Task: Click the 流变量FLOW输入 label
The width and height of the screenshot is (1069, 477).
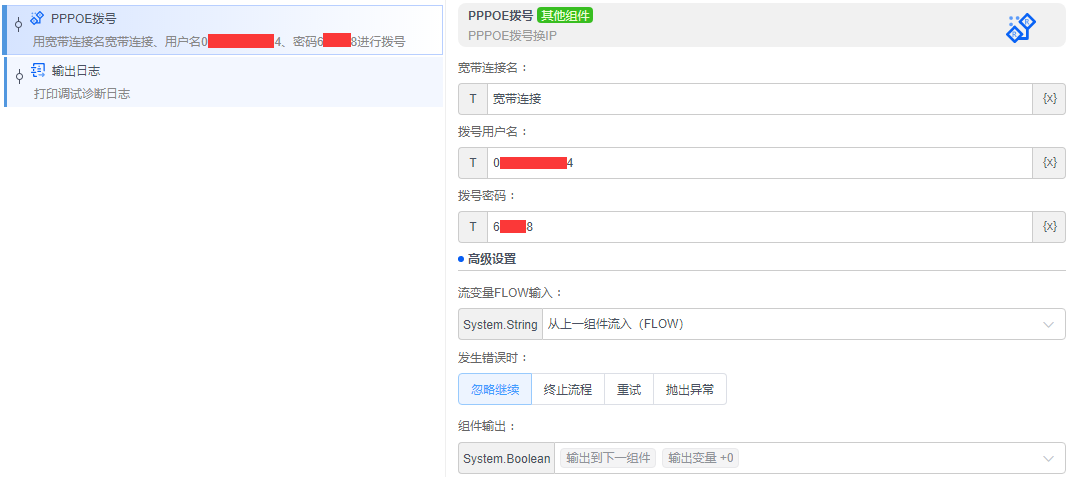Action: [510, 292]
